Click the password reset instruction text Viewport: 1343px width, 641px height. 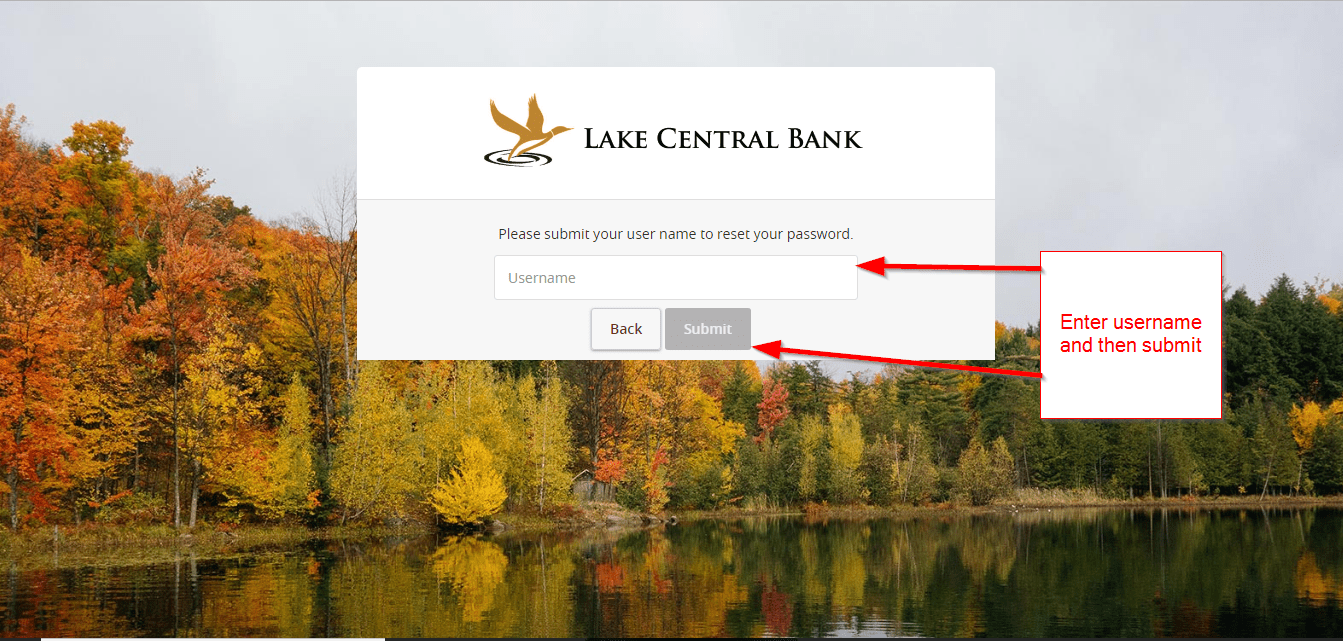tap(676, 234)
